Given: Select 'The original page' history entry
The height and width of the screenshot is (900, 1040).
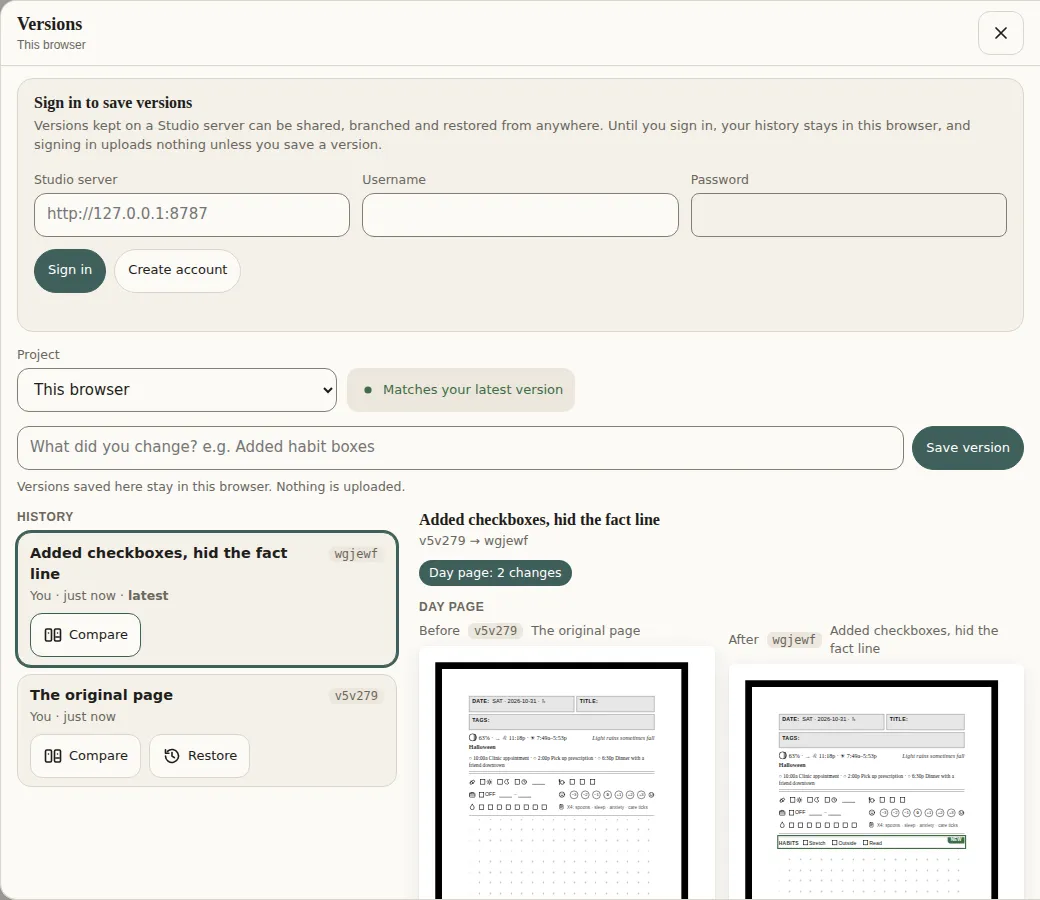Looking at the screenshot, I should pos(207,731).
